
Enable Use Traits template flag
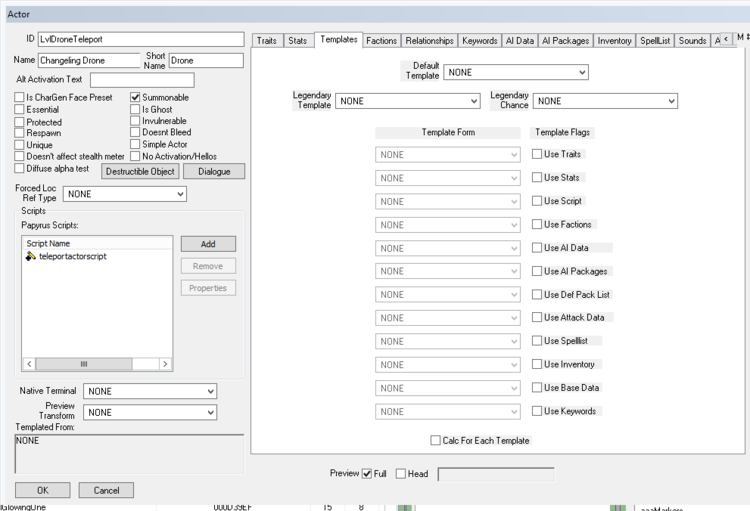(x=537, y=154)
